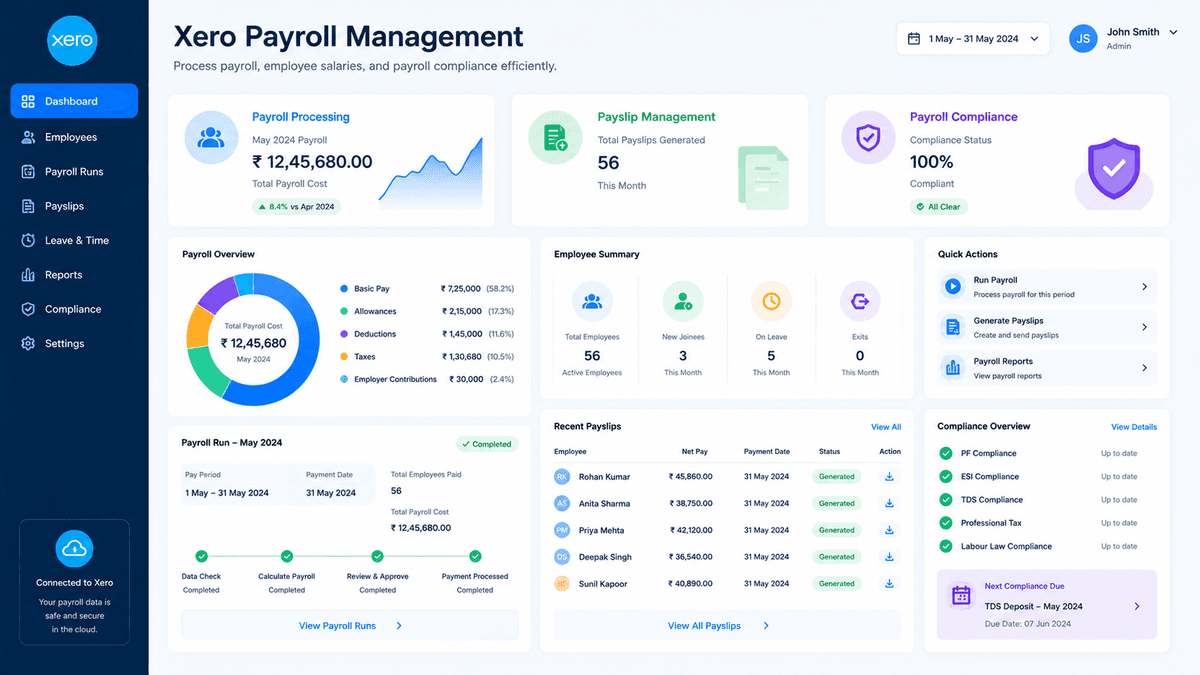This screenshot has width=1200, height=675.
Task: Download Priya Mehta's payslip
Action: (x=889, y=530)
